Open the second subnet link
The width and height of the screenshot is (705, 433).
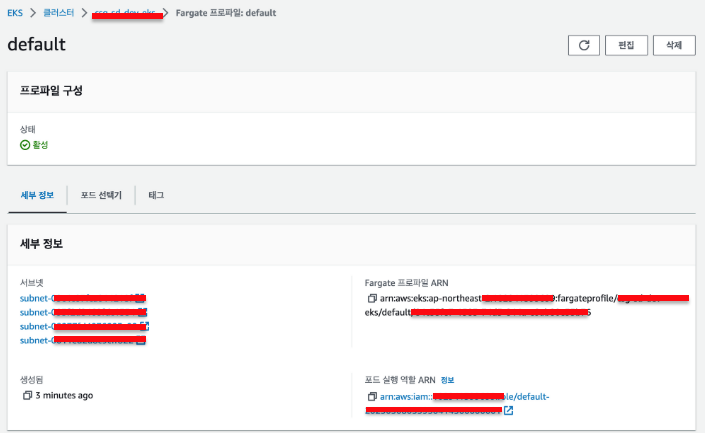pyautogui.click(x=83, y=312)
